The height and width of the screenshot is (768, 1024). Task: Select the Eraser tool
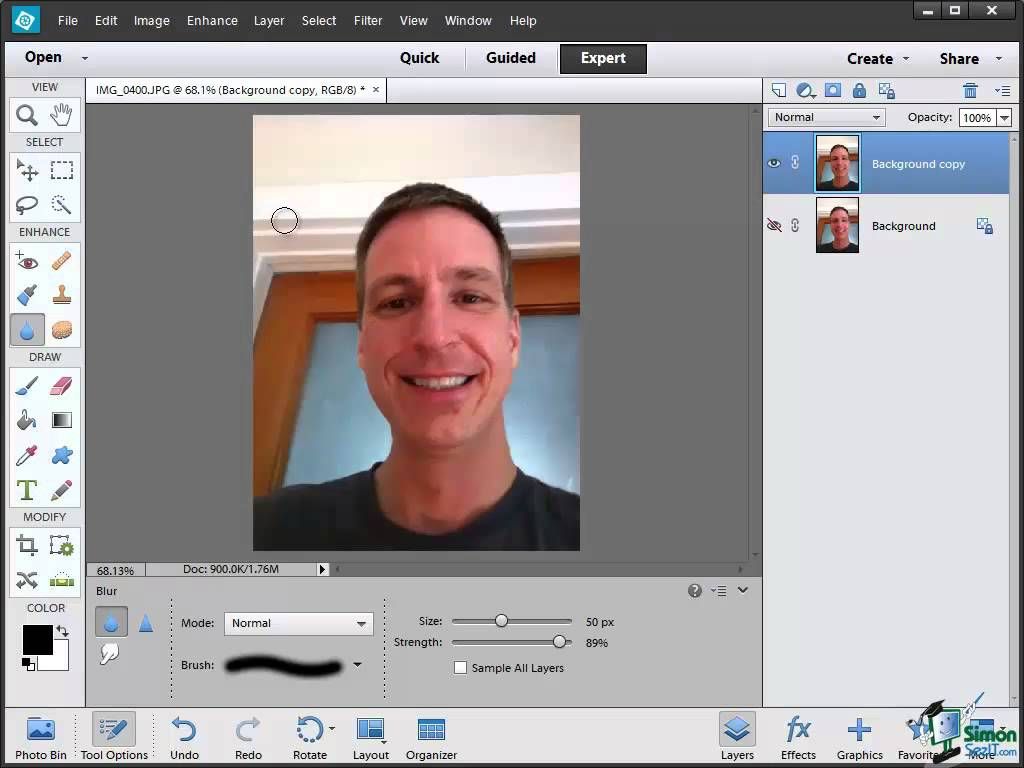point(62,386)
